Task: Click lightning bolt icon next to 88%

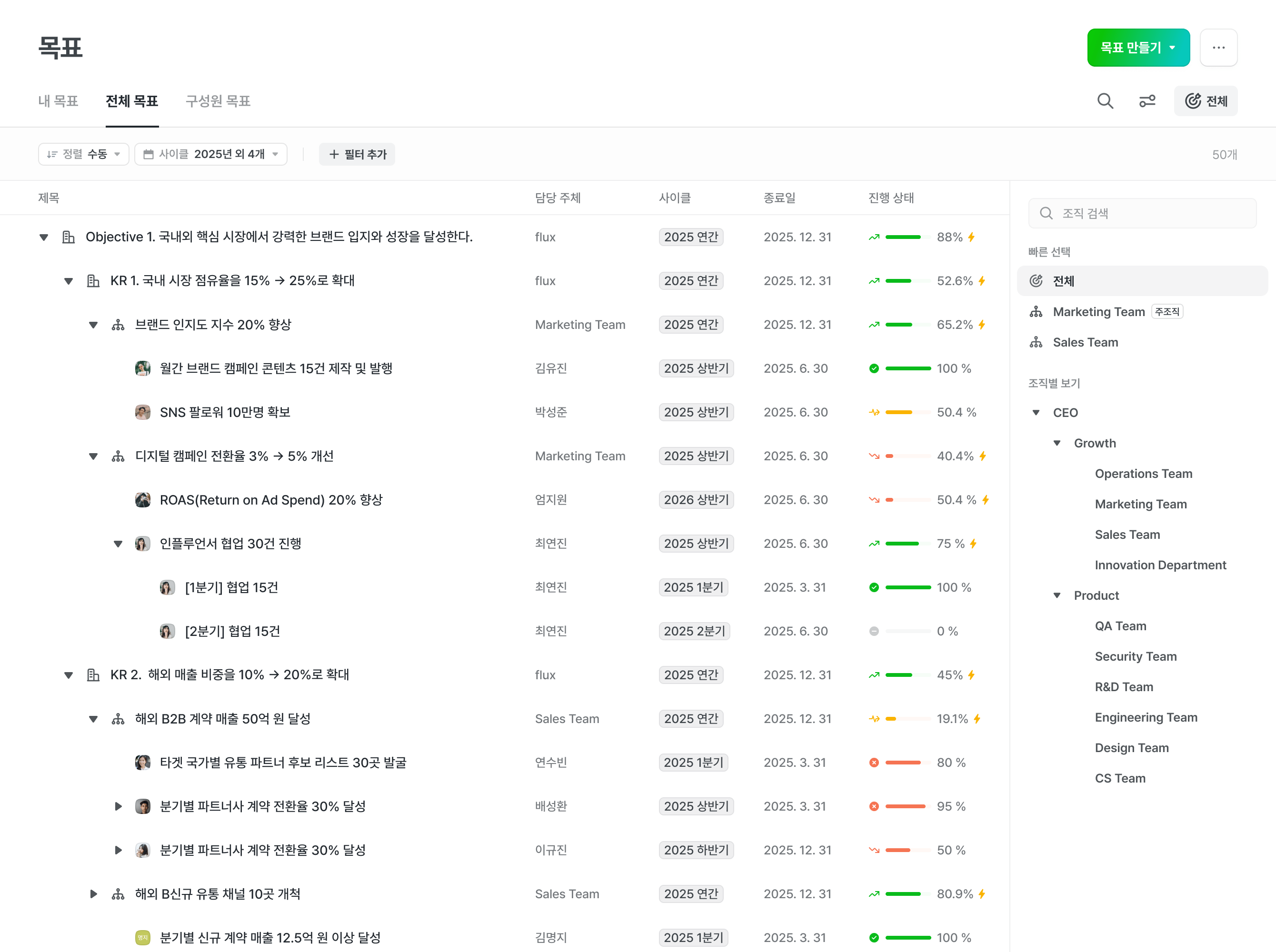Action: pos(971,237)
